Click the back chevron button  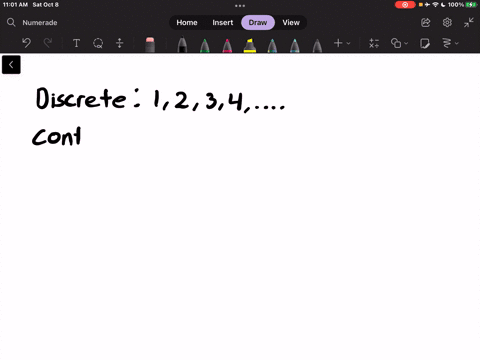(11, 65)
